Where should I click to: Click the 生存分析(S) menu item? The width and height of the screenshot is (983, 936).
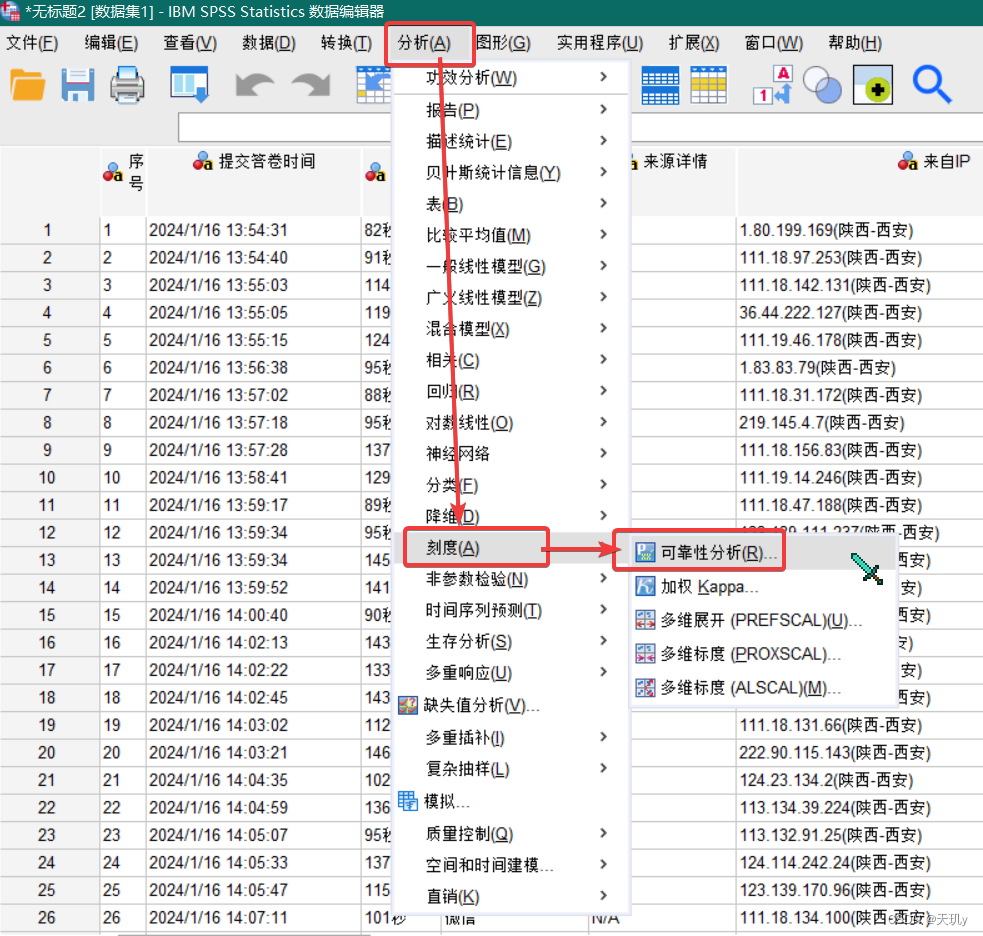pyautogui.click(x=468, y=641)
